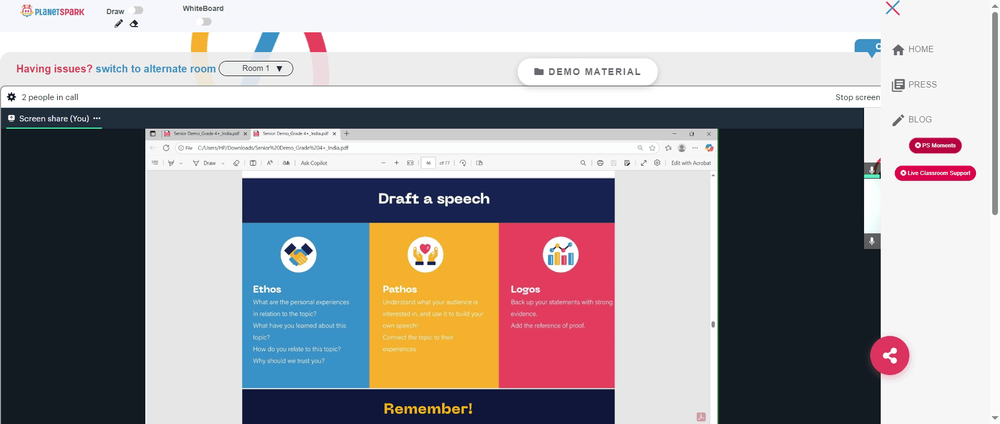Screen dimensions: 1000x424
Task: Click switch to alternate room link
Action: point(156,69)
